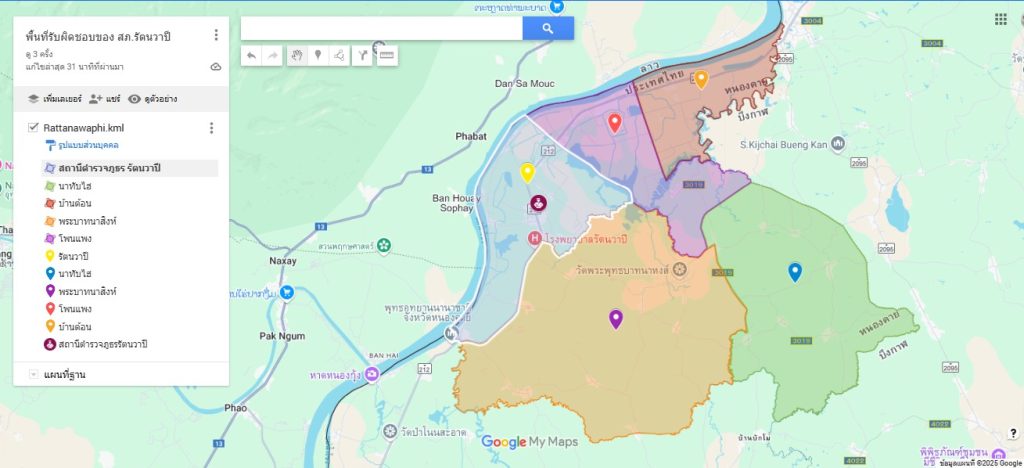Select the draw a line tool

tap(340, 55)
